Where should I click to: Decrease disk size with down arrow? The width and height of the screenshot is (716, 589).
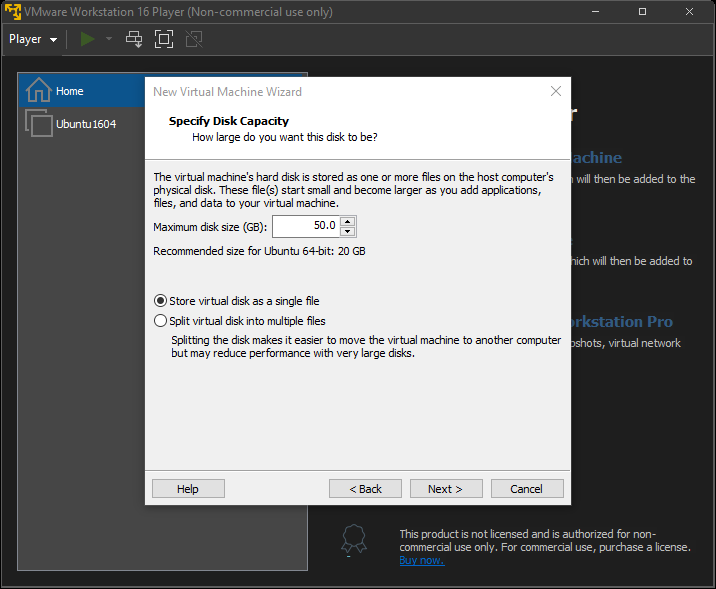[x=348, y=231]
